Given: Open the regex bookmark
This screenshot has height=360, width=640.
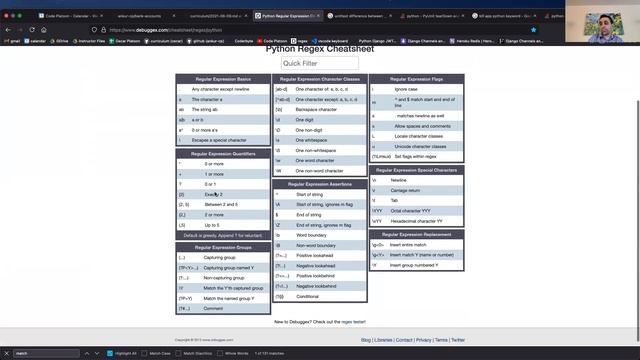Looking at the screenshot, I should tap(299, 41).
